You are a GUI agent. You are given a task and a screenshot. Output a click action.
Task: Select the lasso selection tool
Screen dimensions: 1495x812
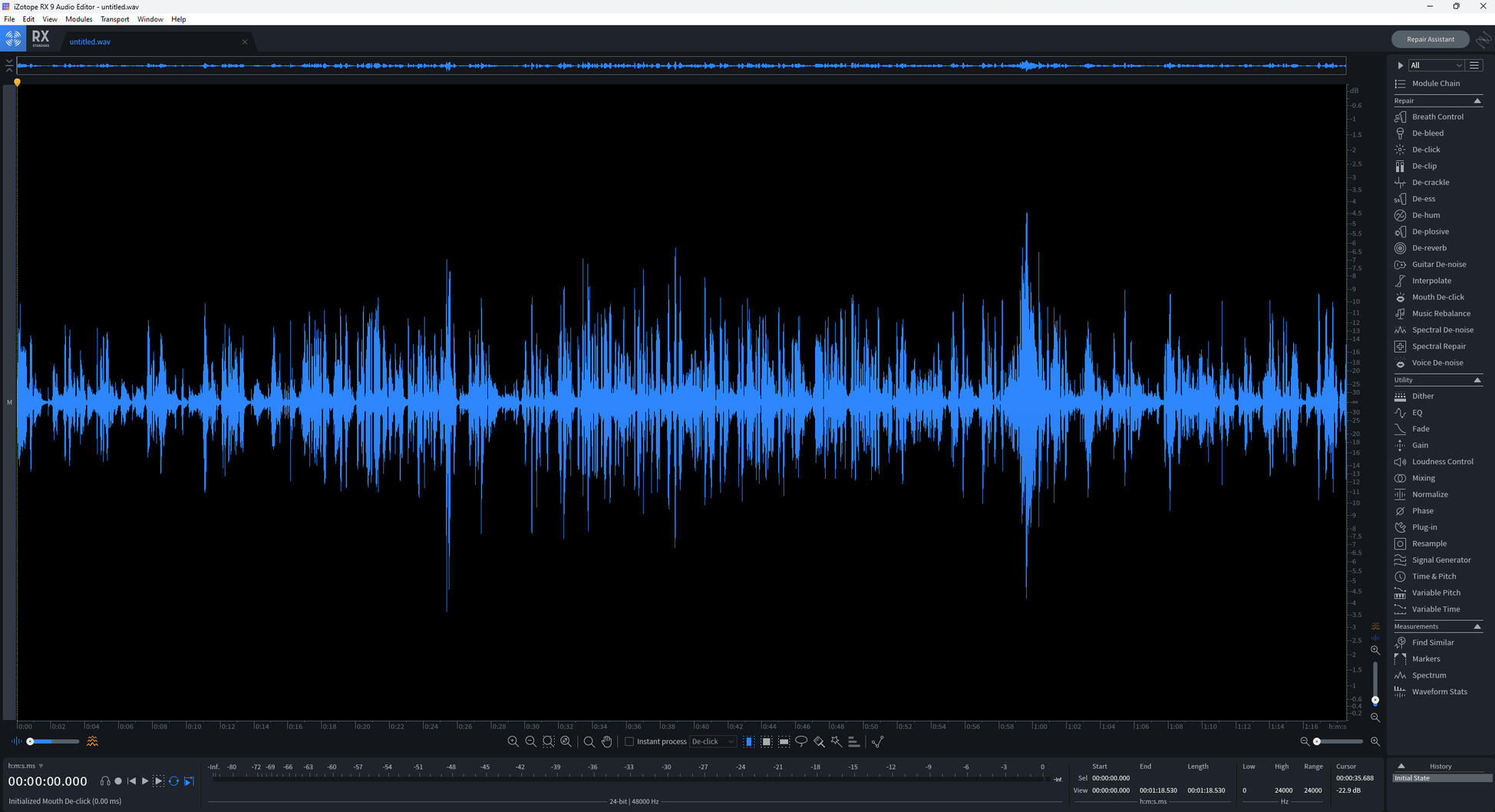[801, 741]
